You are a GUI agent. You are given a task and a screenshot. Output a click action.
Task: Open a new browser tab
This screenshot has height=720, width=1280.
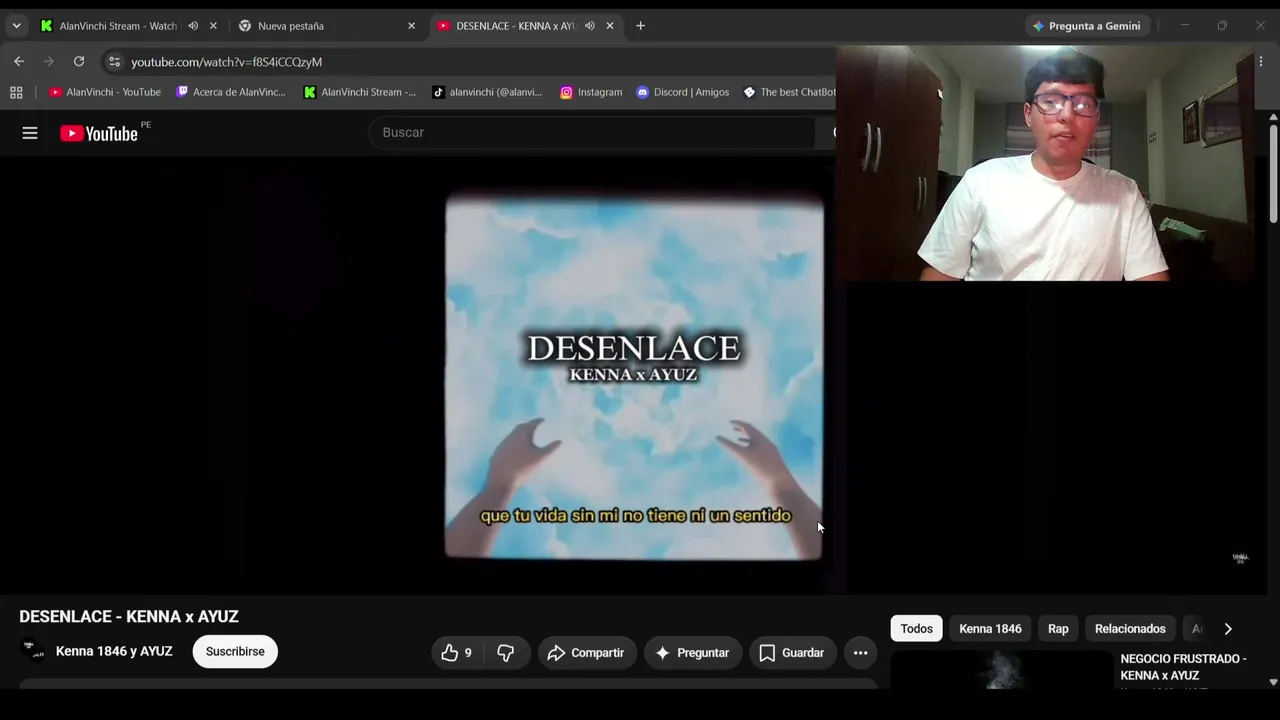[x=640, y=26]
